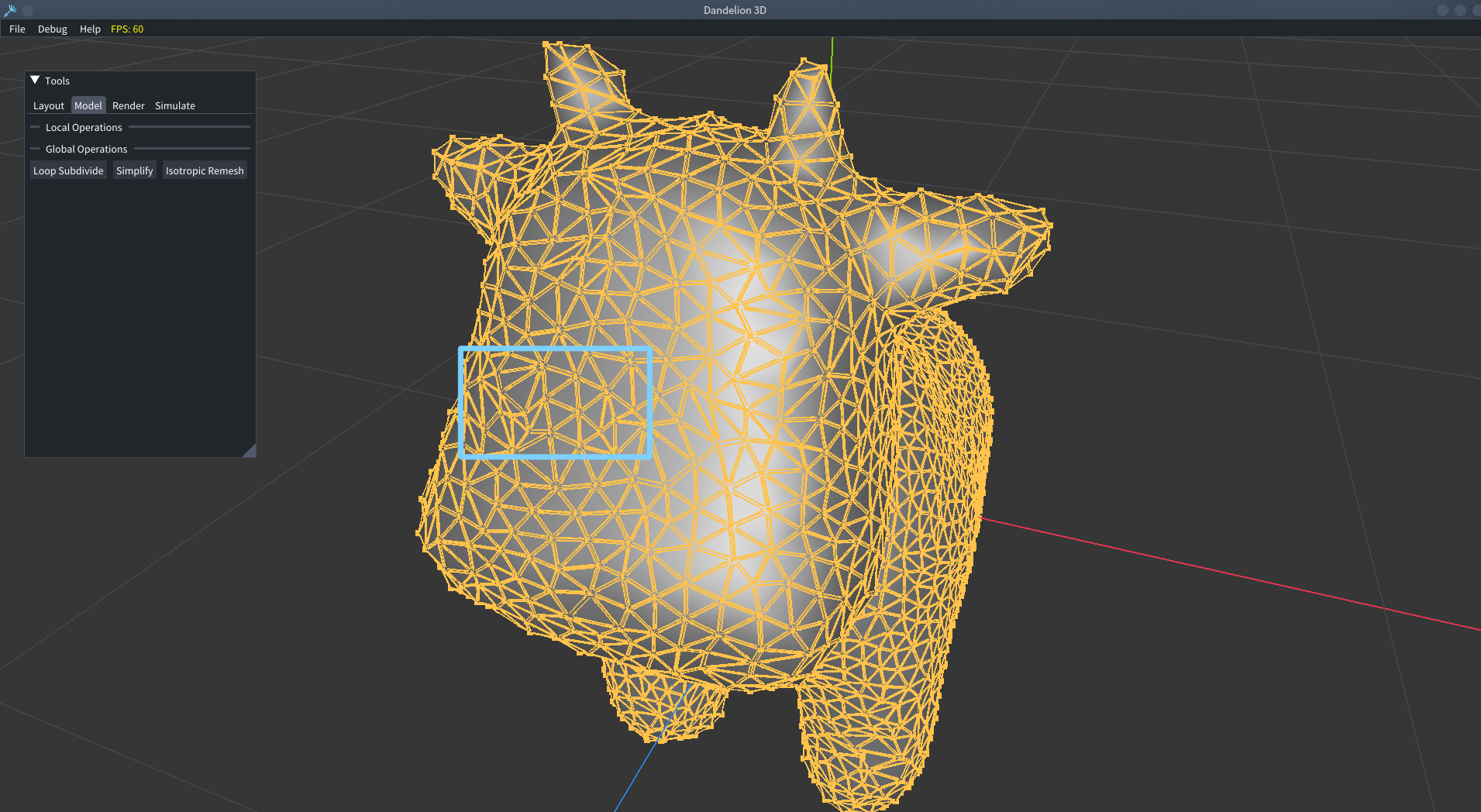Switch to the Layout tab
1481x812 pixels.
(x=48, y=105)
